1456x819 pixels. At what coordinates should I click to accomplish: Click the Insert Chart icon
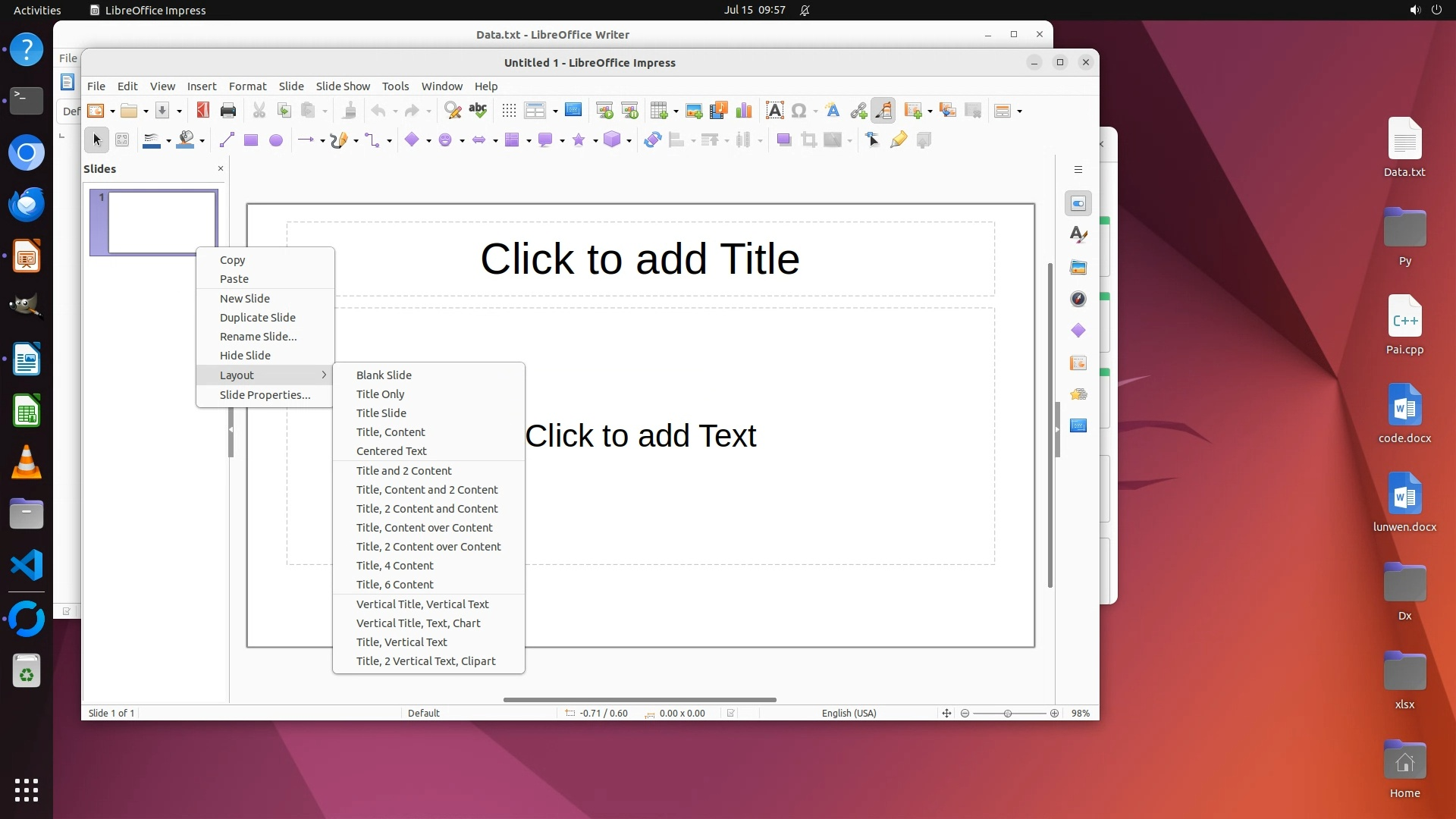744,111
